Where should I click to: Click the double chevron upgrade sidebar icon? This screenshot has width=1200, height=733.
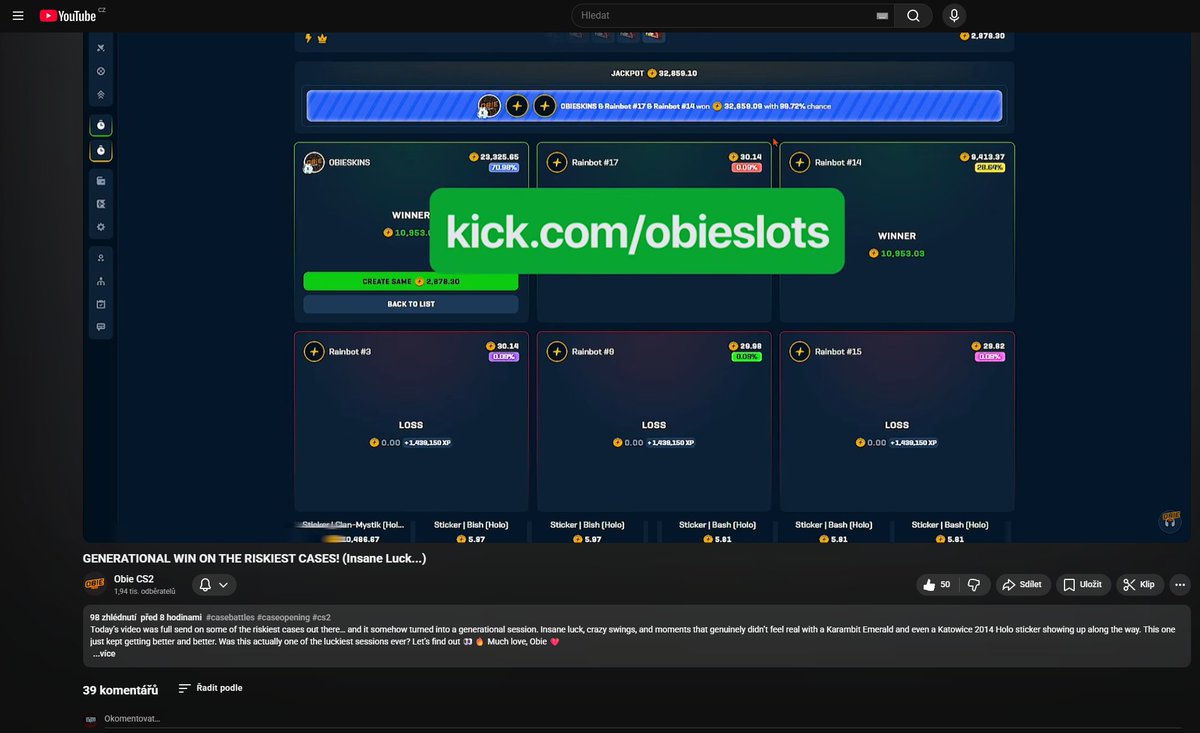(101, 95)
